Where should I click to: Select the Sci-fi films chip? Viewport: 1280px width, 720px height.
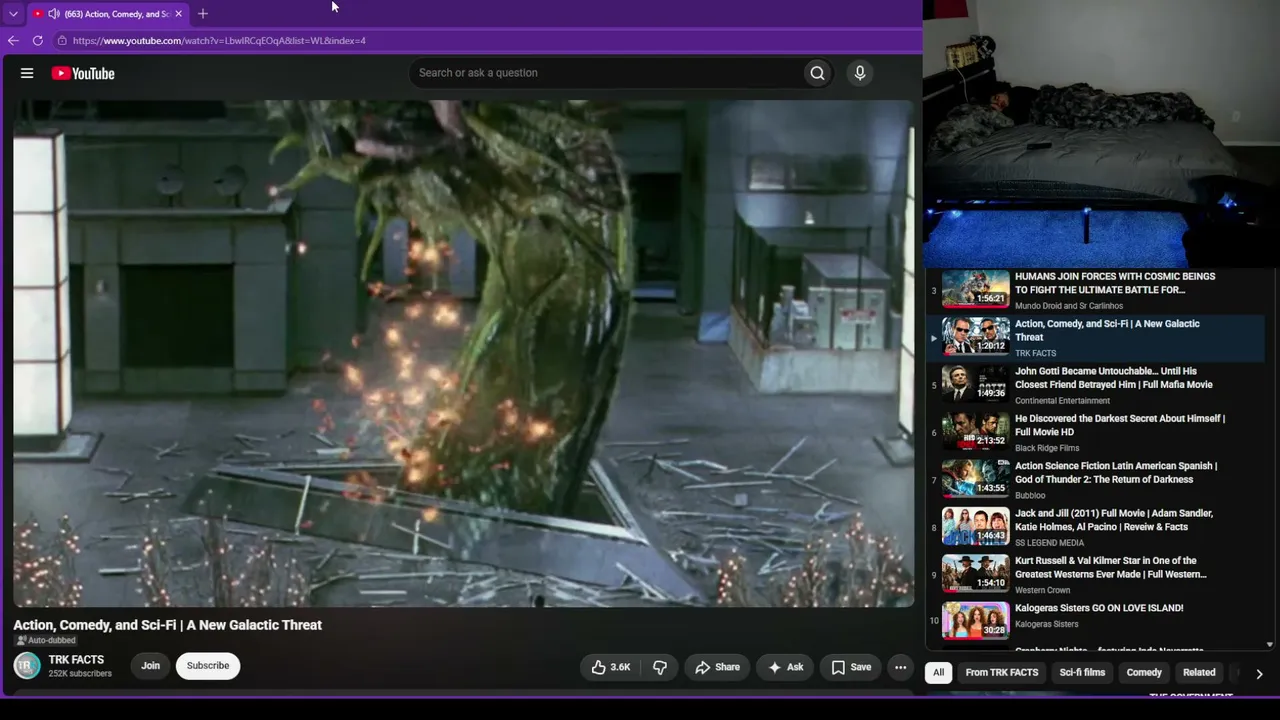tap(1082, 673)
